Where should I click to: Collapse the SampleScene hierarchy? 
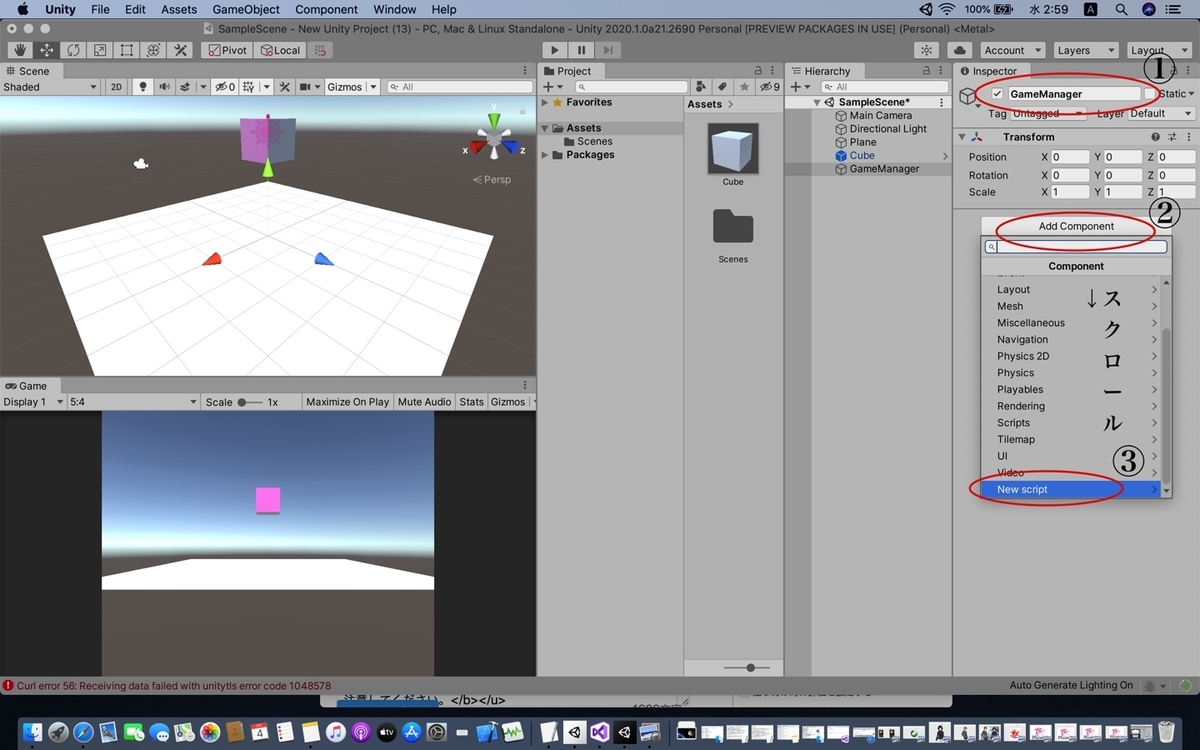coord(817,102)
